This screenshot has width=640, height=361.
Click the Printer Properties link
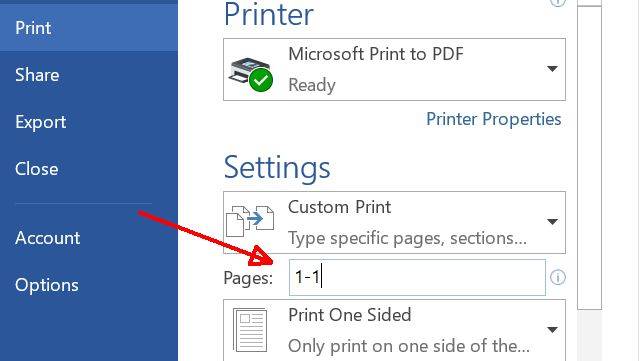493,119
